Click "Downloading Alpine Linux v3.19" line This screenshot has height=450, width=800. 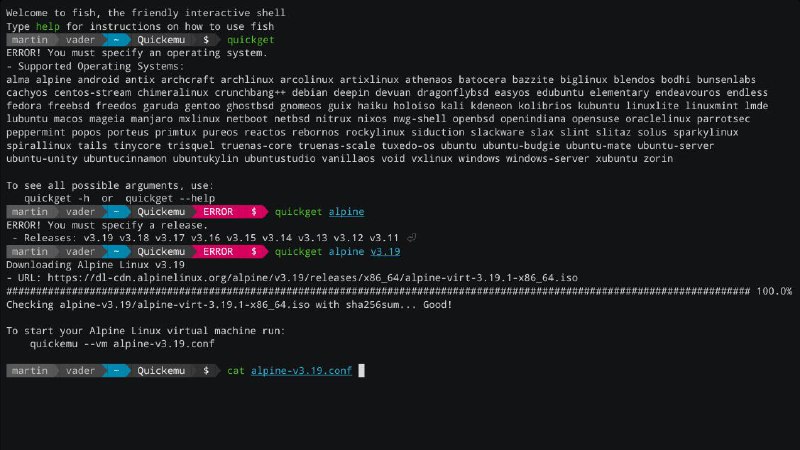[x=95, y=265]
